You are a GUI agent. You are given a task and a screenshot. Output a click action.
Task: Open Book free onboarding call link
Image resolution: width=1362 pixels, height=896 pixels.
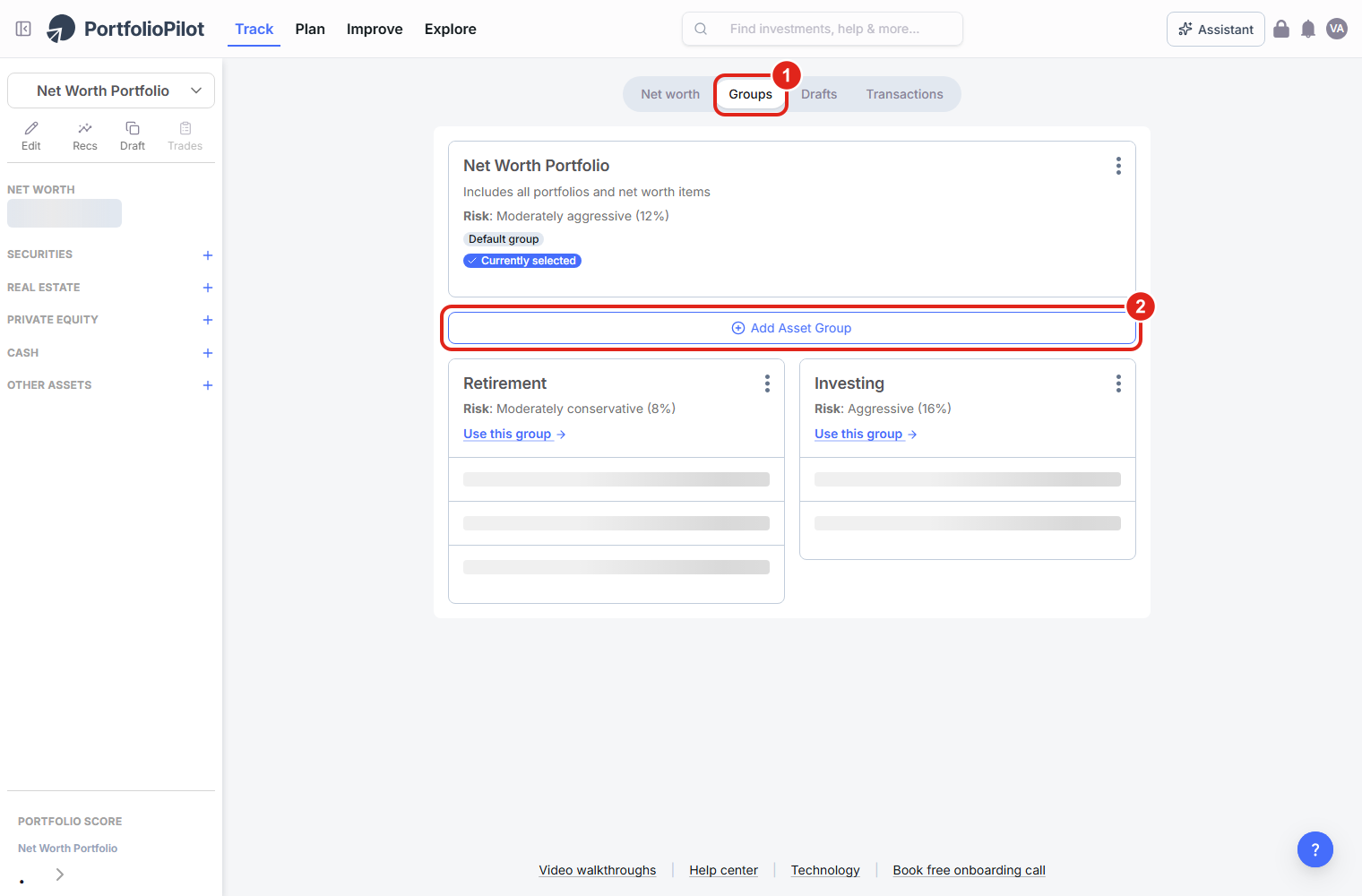(970, 870)
